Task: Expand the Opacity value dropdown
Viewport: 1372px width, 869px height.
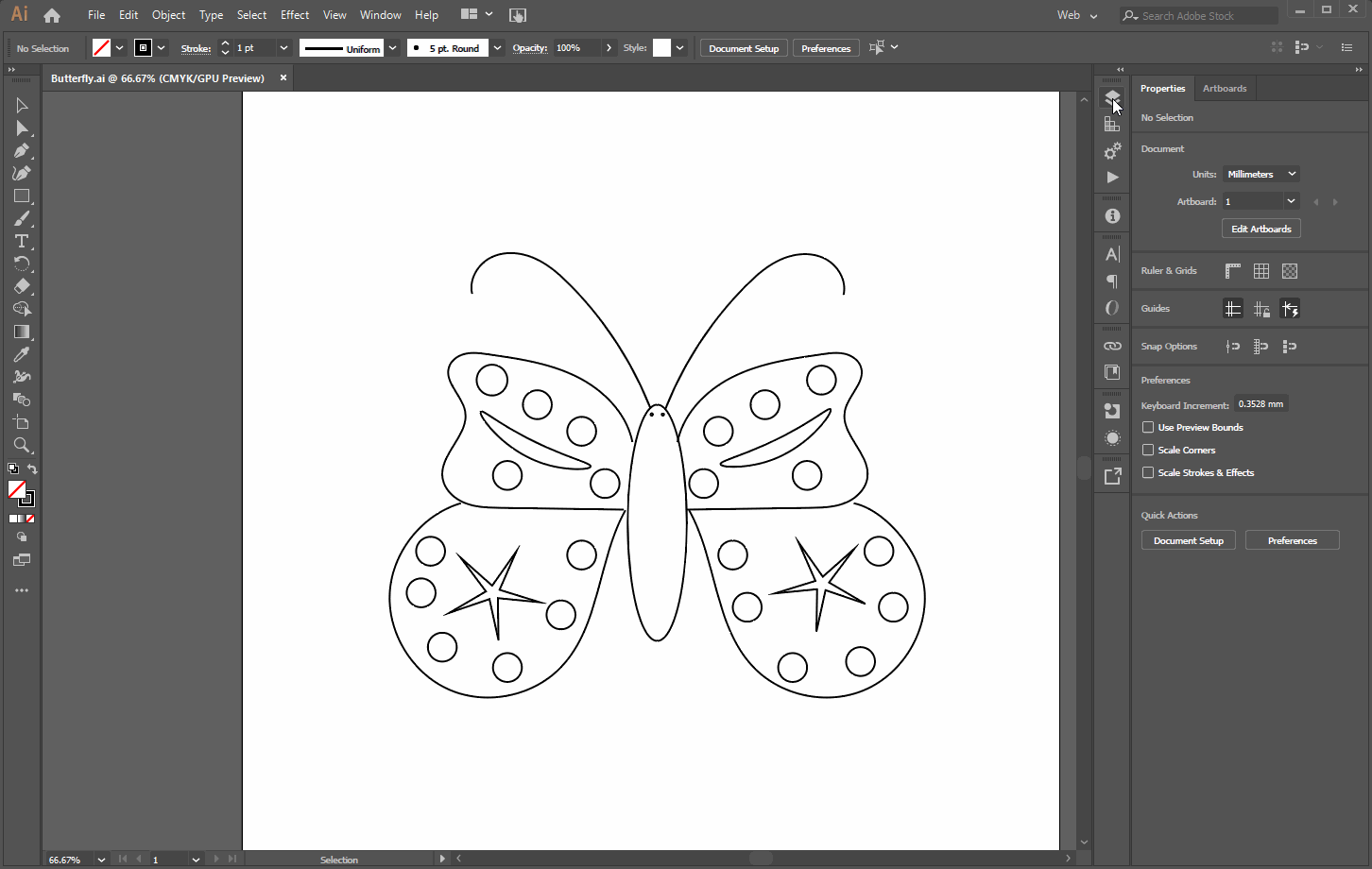Action: 609,47
